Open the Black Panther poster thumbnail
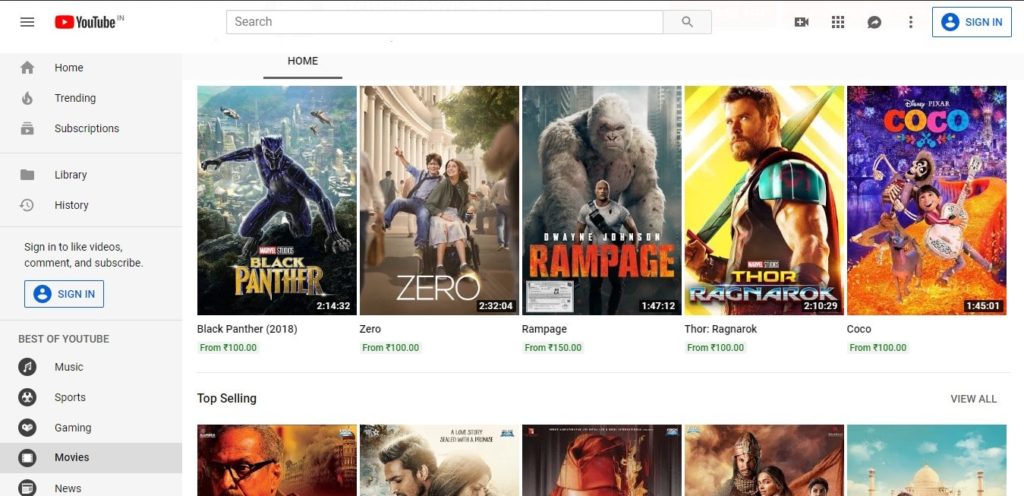 click(x=277, y=200)
